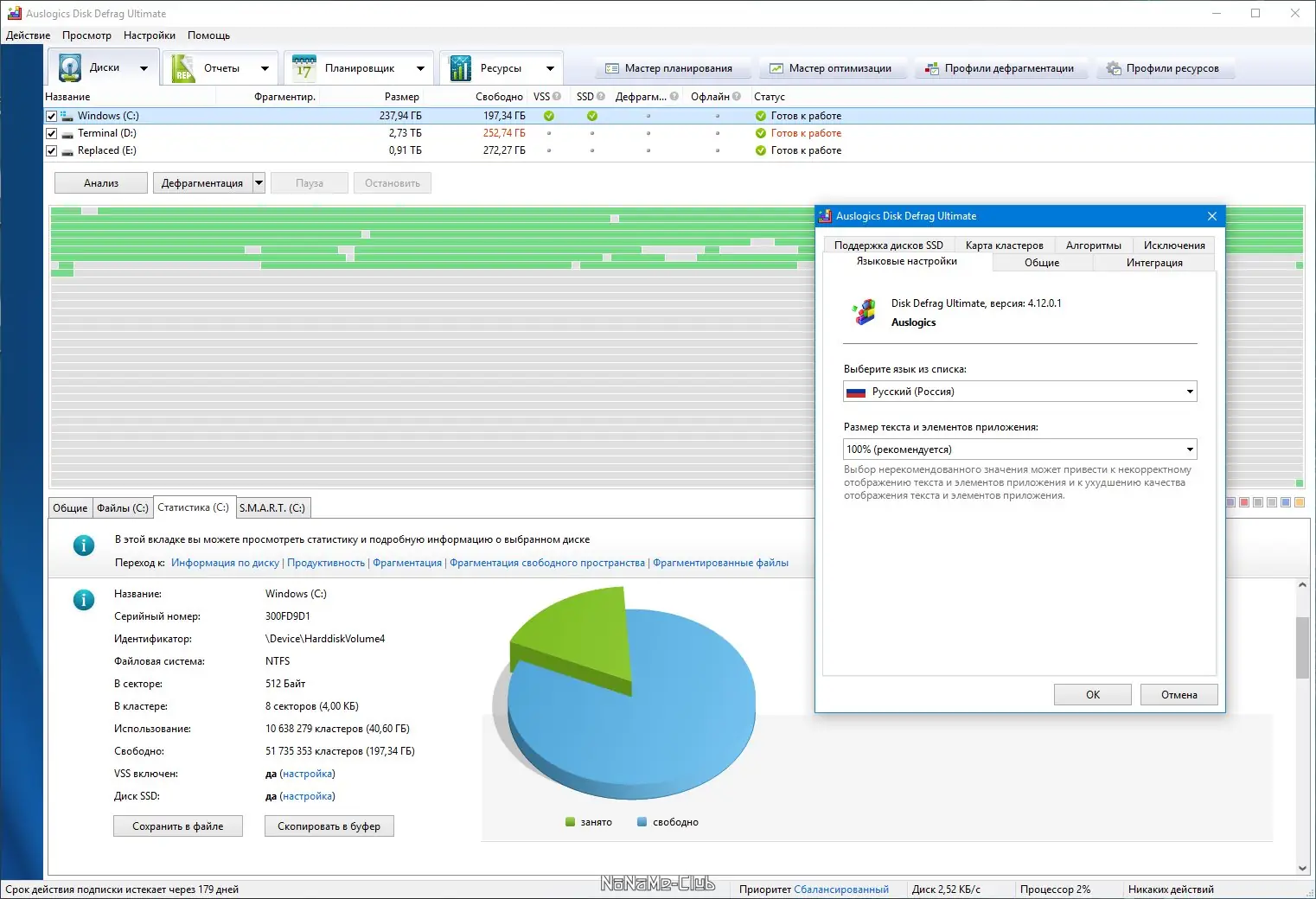
Task: Uncheck the Replaced (E:) drive checkbox
Action: coord(51,150)
